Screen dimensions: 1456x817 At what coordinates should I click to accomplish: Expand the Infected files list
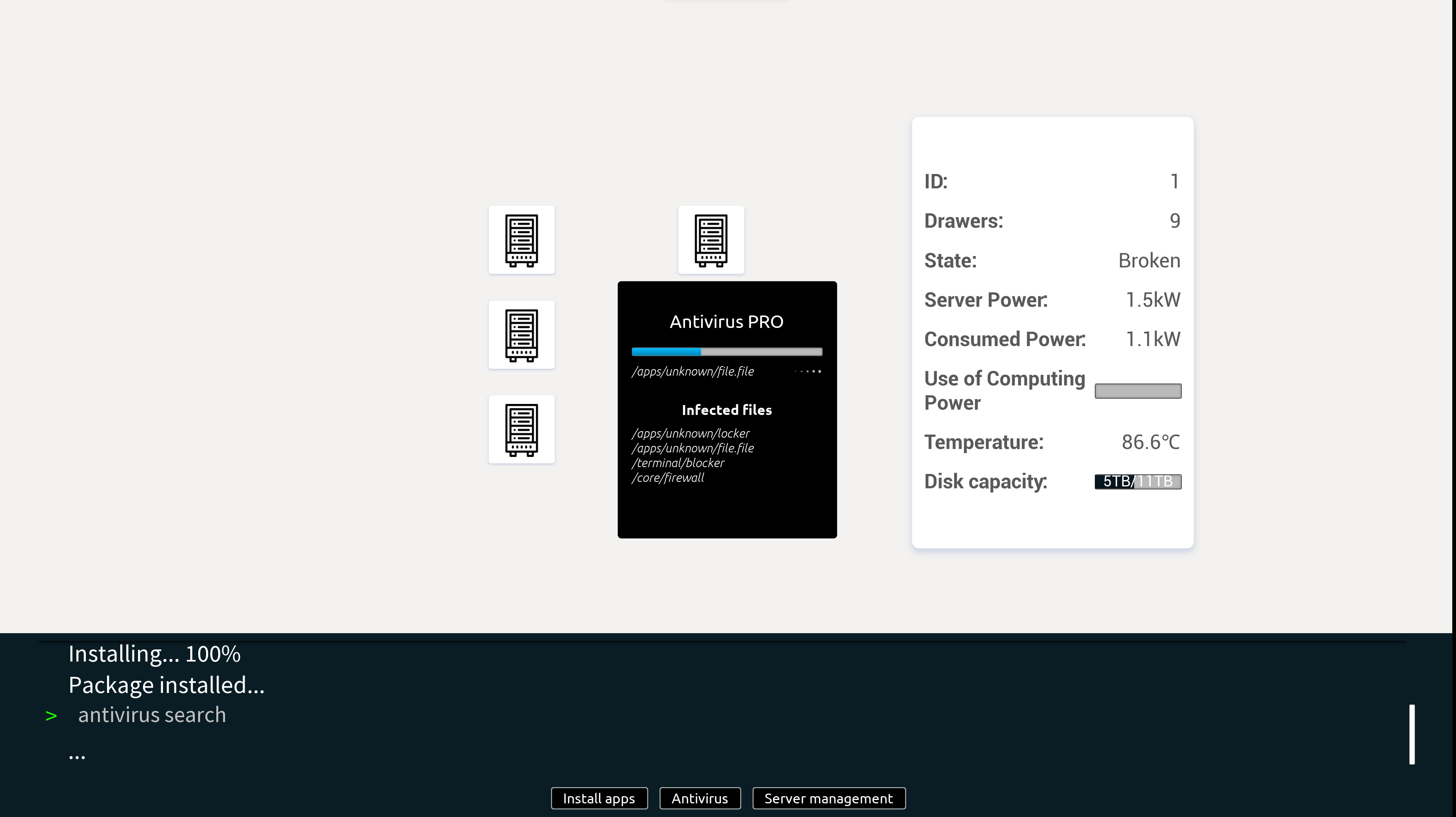click(x=727, y=410)
